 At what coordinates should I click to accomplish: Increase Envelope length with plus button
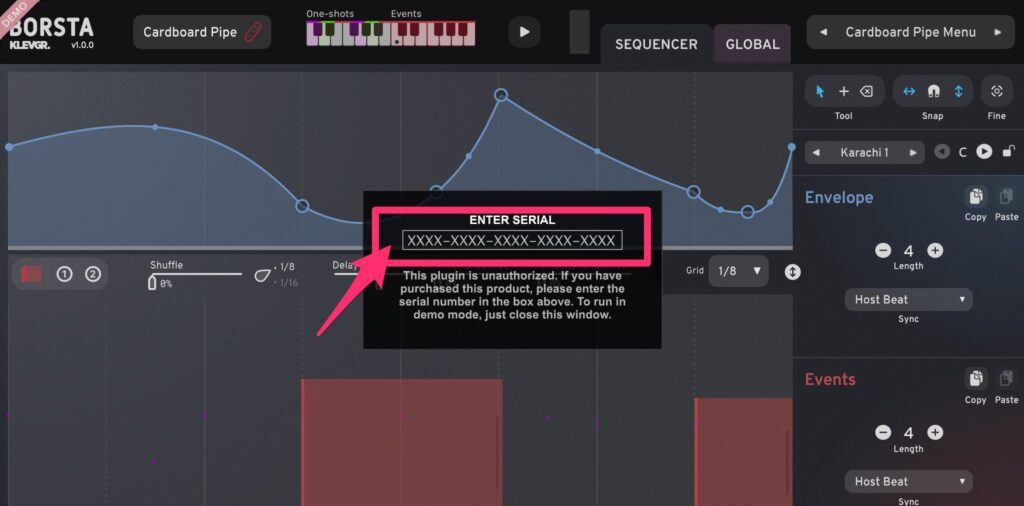coord(934,251)
